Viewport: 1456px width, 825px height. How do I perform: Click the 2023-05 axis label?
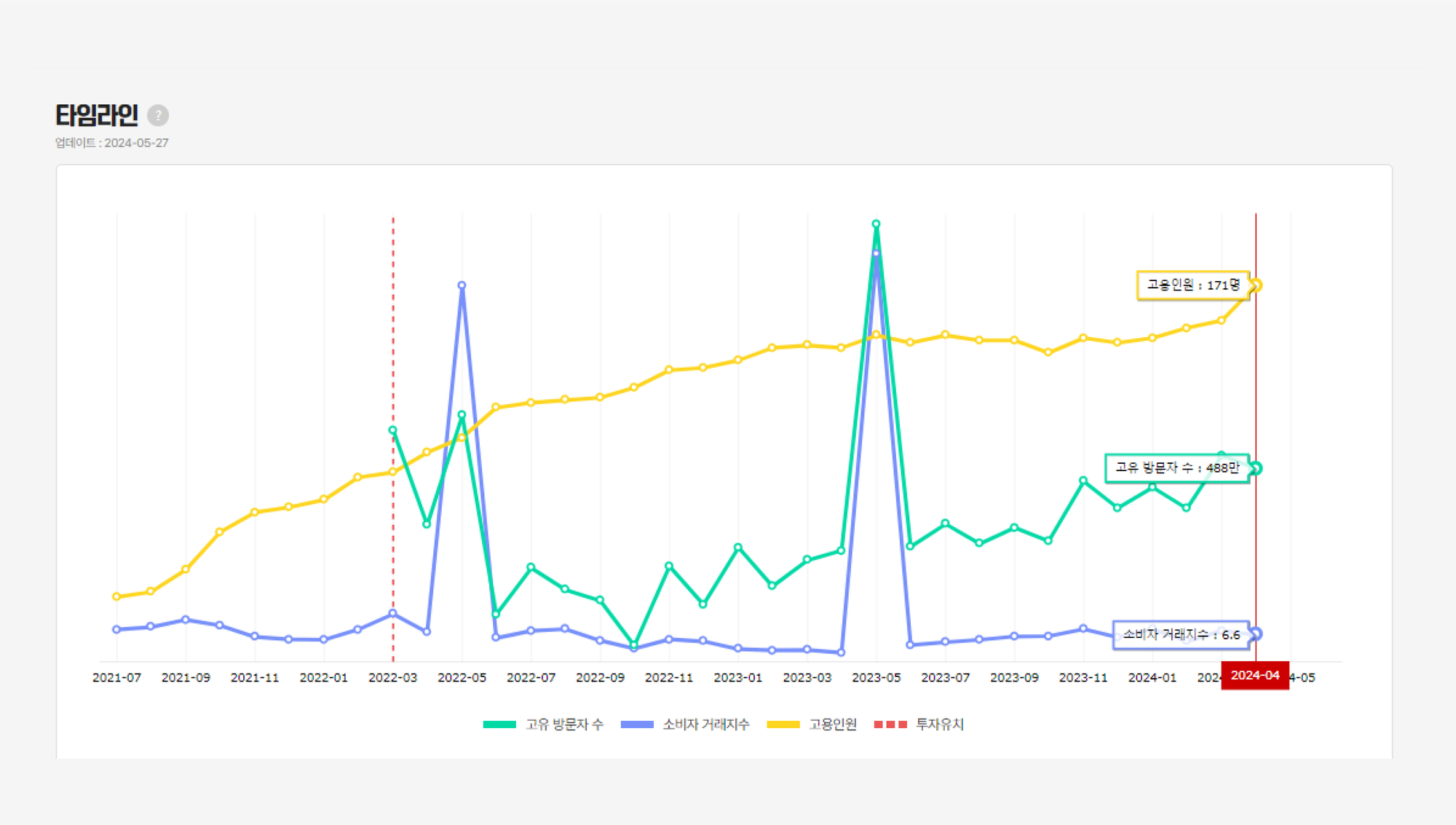point(876,677)
